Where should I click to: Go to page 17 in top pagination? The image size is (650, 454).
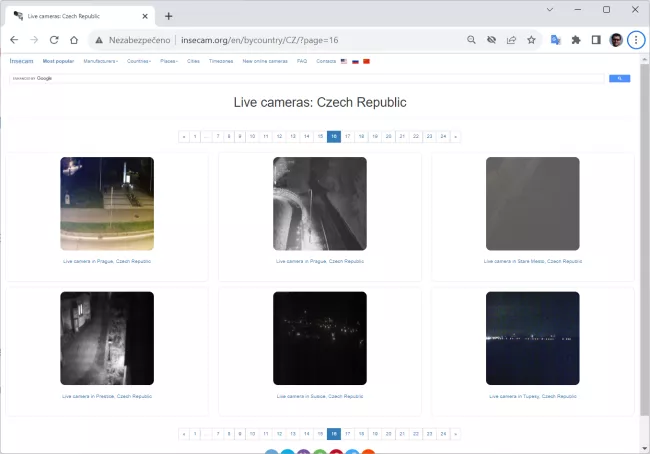point(347,136)
